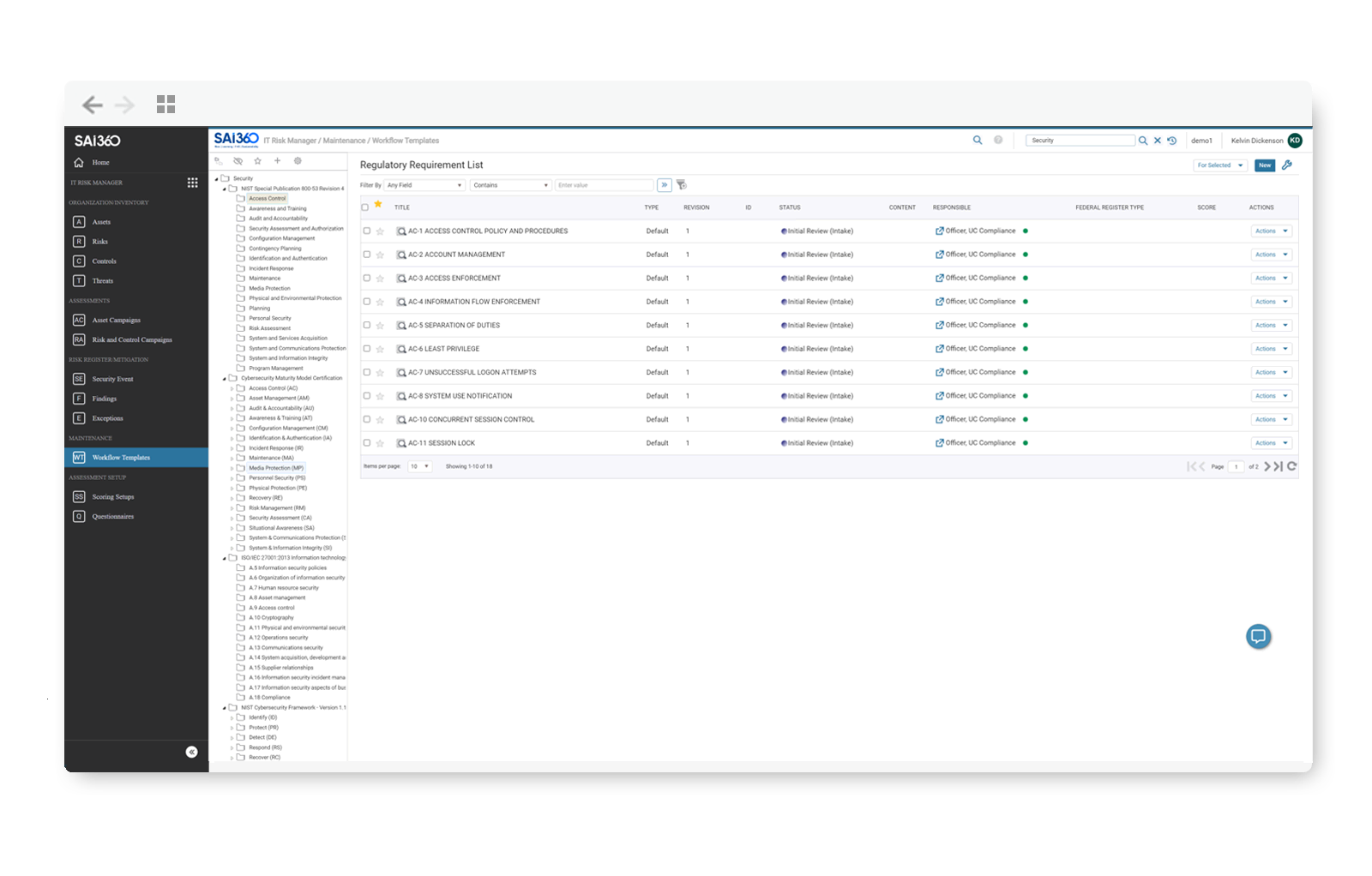The height and width of the screenshot is (876, 1372).
Task: Select Questionnaires in the sidebar menu
Action: 112,517
